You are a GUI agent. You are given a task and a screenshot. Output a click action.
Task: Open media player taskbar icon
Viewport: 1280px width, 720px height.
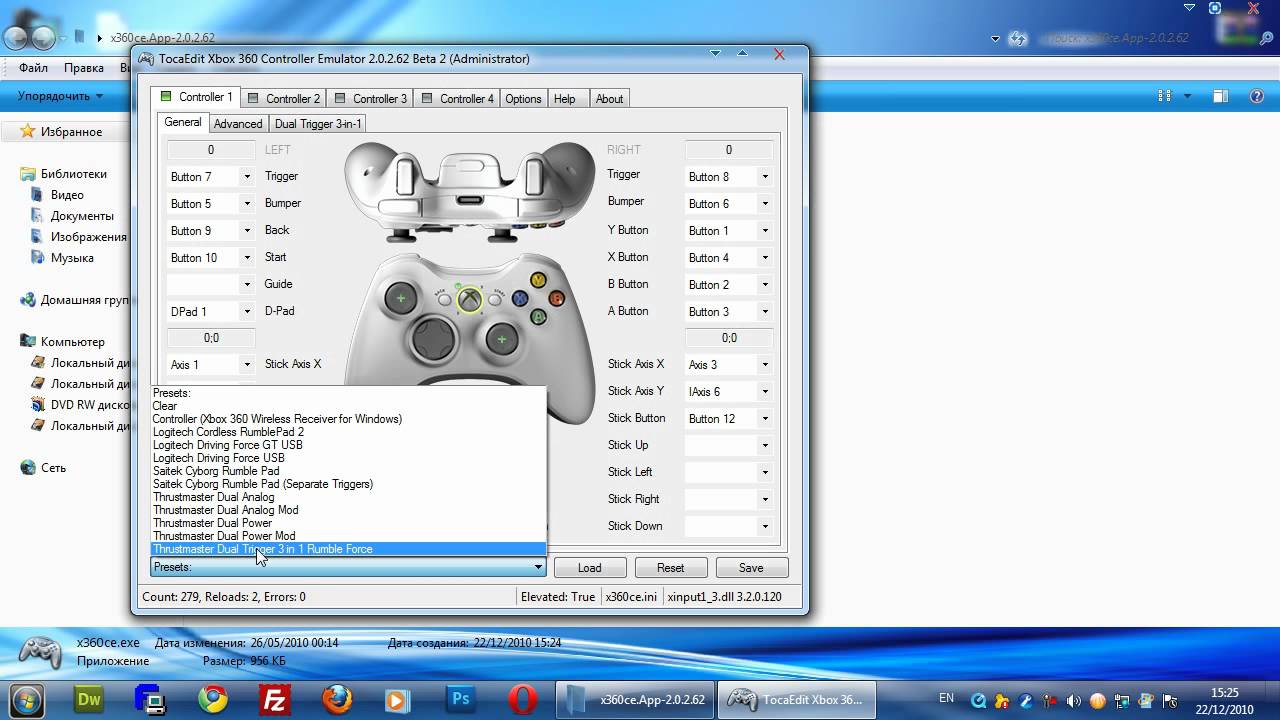(x=398, y=699)
